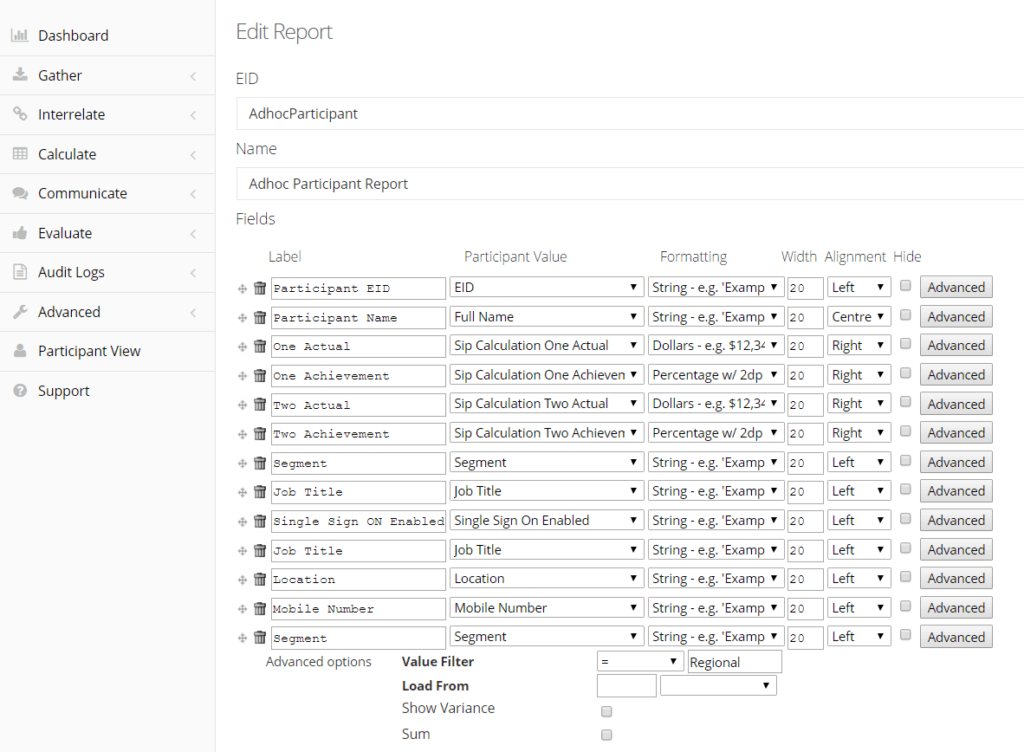The width and height of the screenshot is (1024, 752).
Task: Click Advanced wrench icon in sidebar
Action: point(20,311)
